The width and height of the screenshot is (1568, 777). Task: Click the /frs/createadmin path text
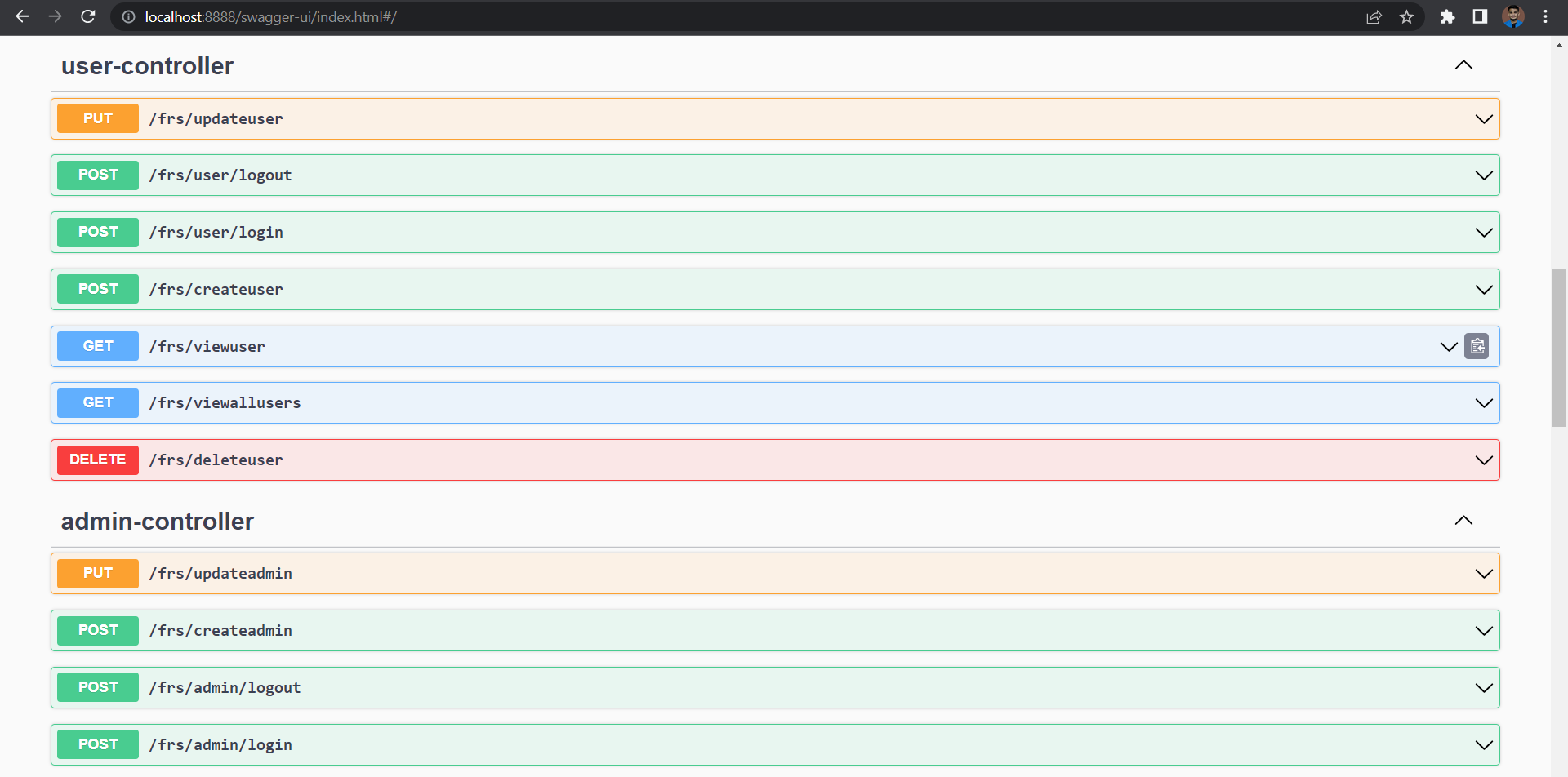pyautogui.click(x=220, y=631)
